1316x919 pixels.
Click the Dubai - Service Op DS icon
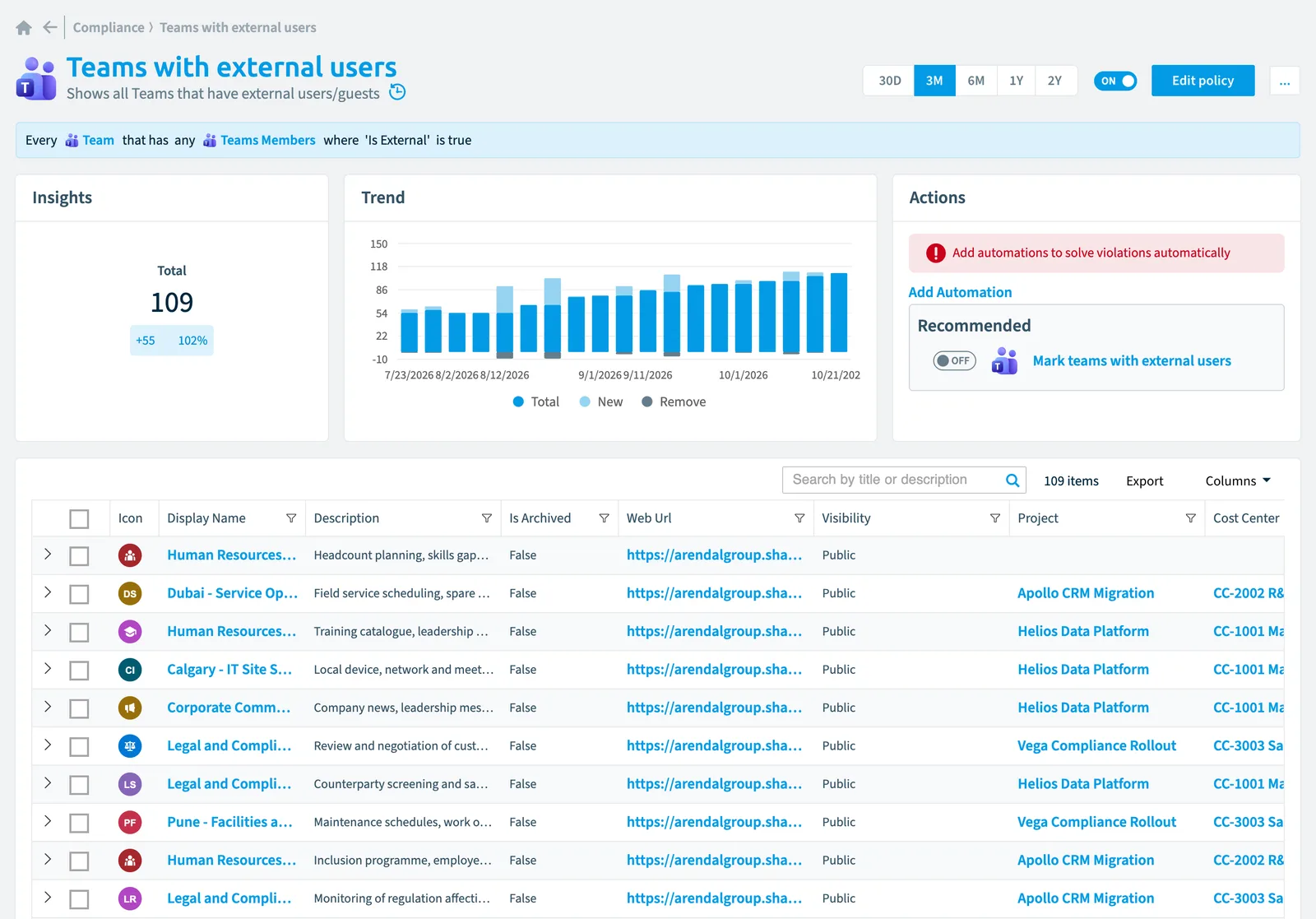click(130, 593)
